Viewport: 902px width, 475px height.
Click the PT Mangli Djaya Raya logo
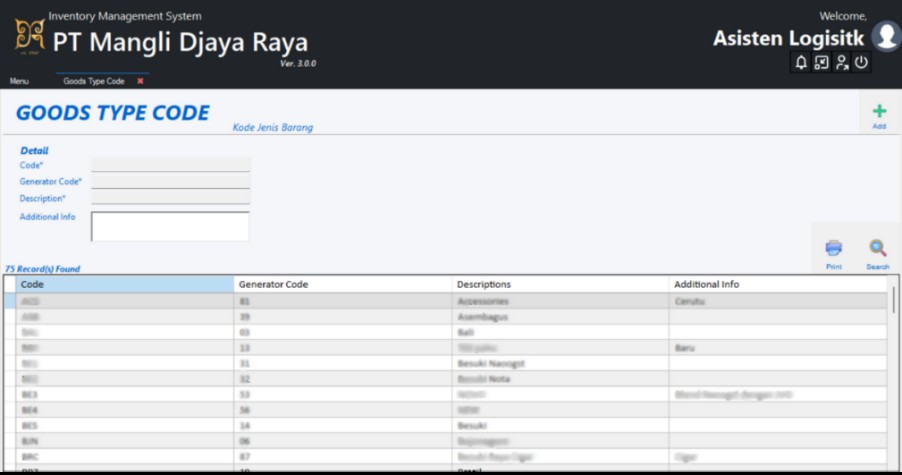[x=29, y=35]
